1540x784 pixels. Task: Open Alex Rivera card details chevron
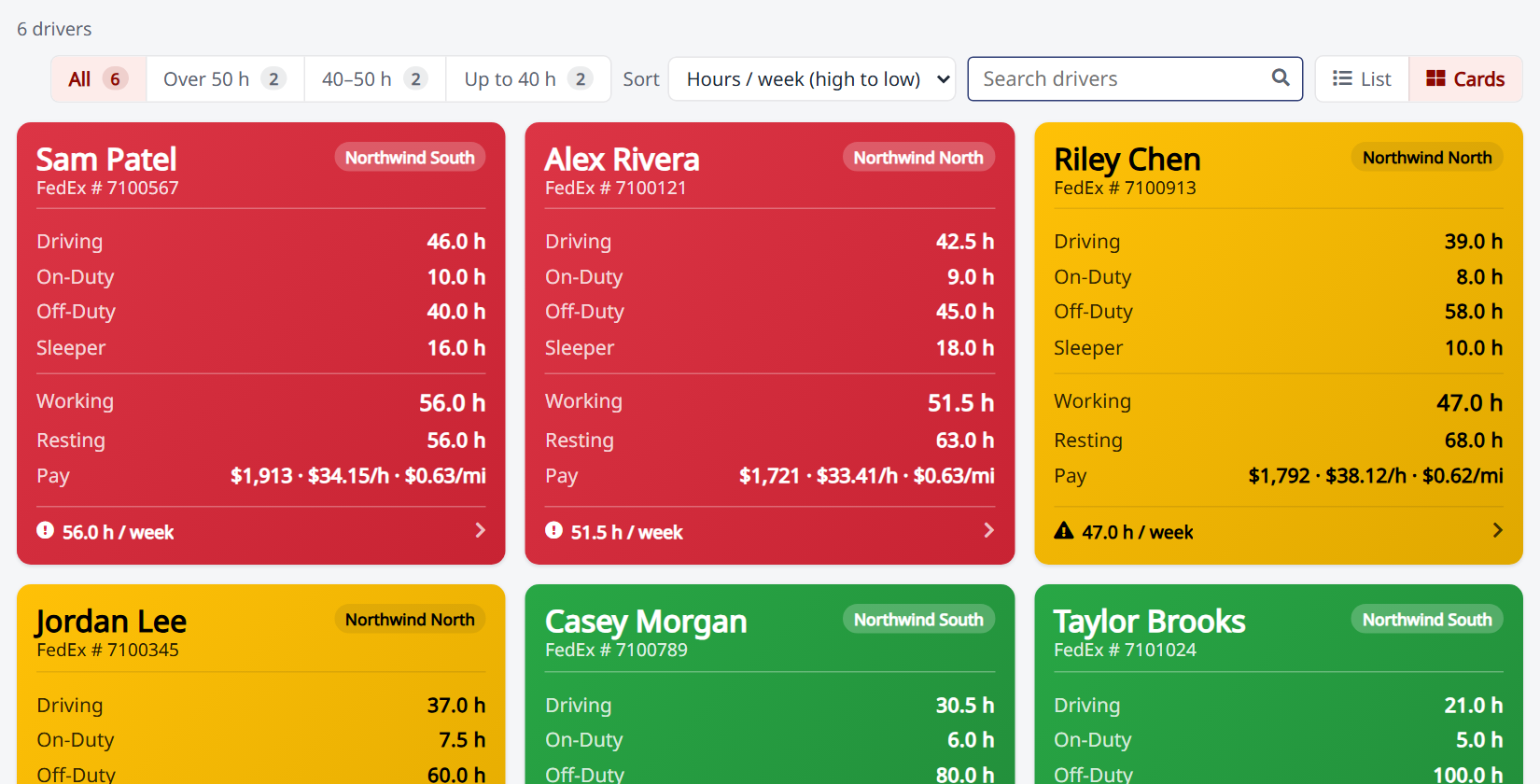[x=989, y=530]
